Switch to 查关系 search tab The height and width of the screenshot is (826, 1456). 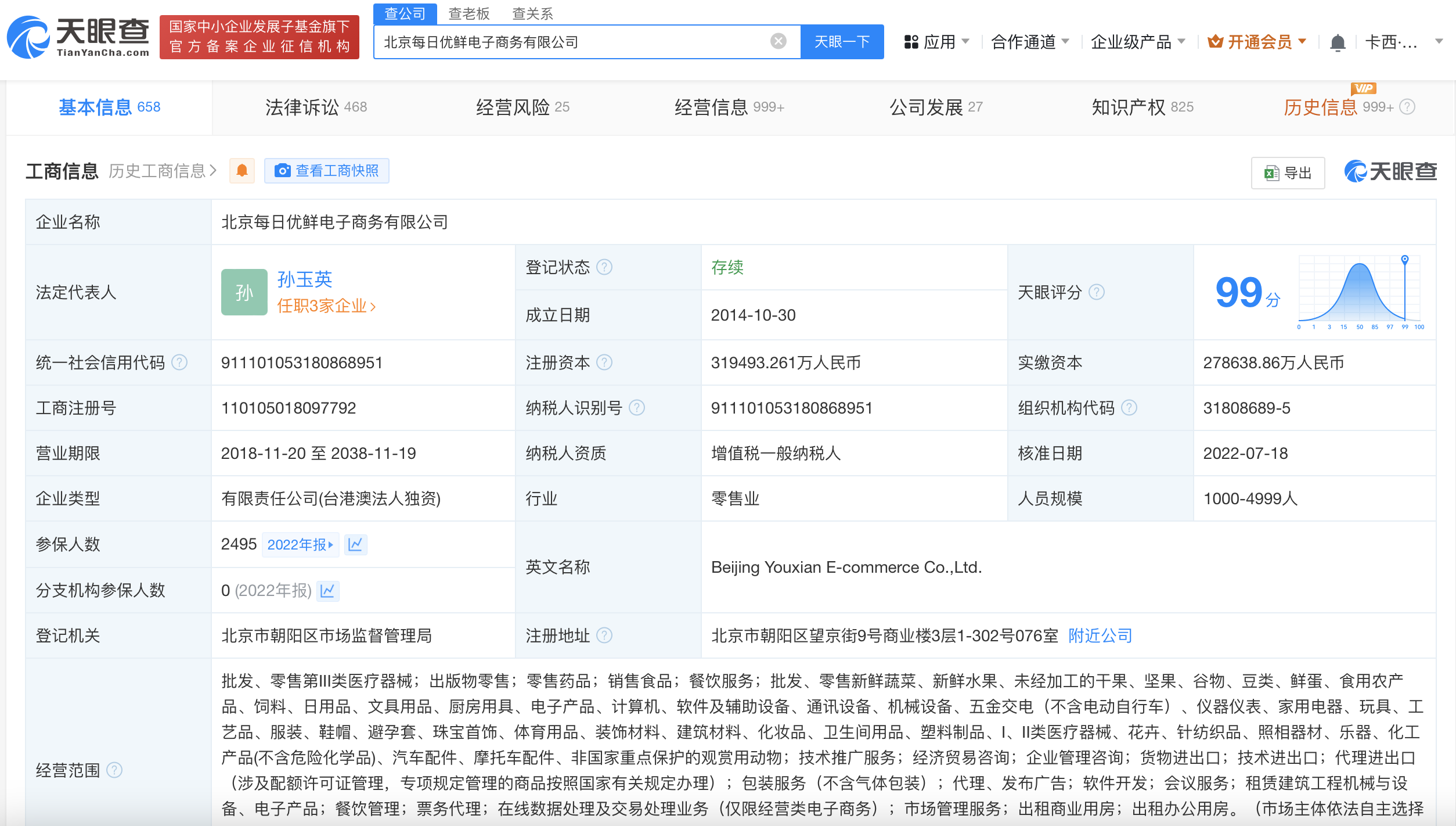click(532, 13)
